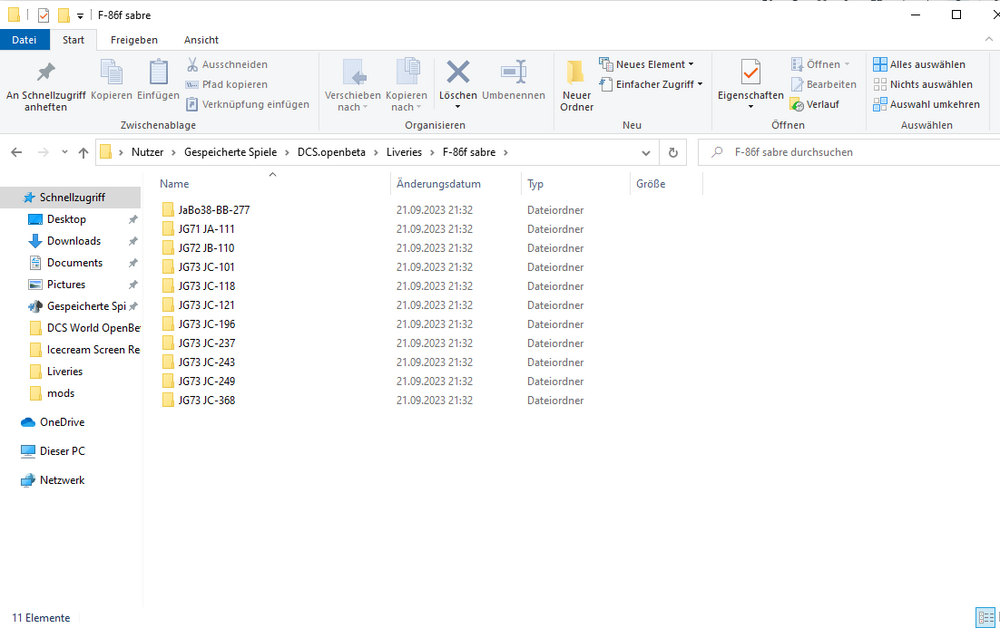Image resolution: width=1000 pixels, height=628 pixels.
Task: Open recent locations dropdown arrow
Action: pos(64,152)
